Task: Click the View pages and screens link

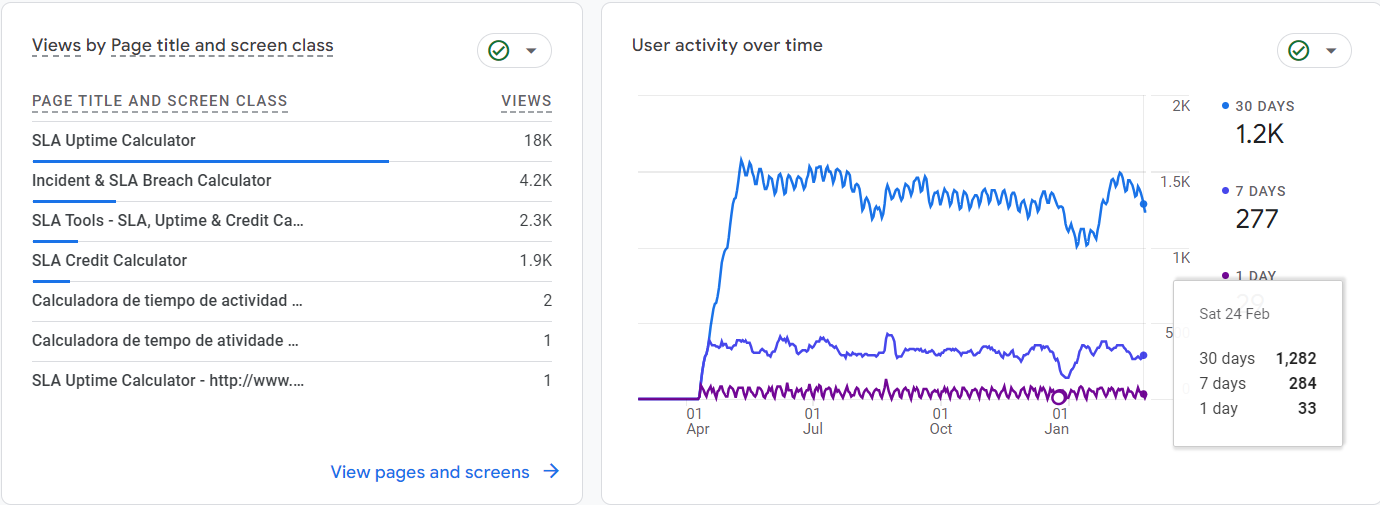Action: pyautogui.click(x=430, y=472)
